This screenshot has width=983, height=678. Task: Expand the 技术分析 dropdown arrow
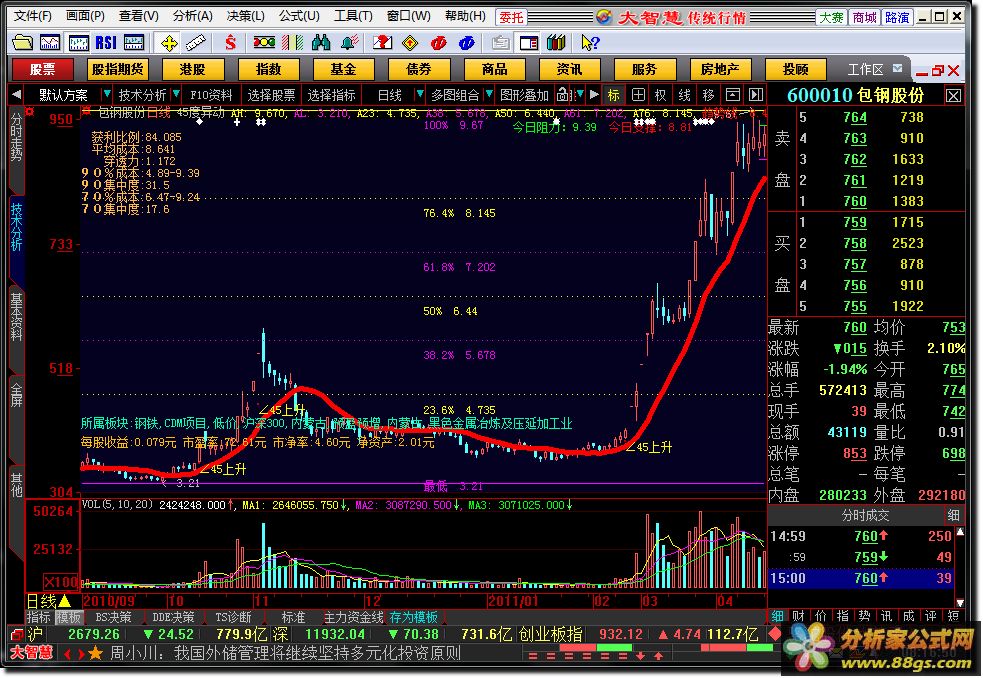pos(176,94)
